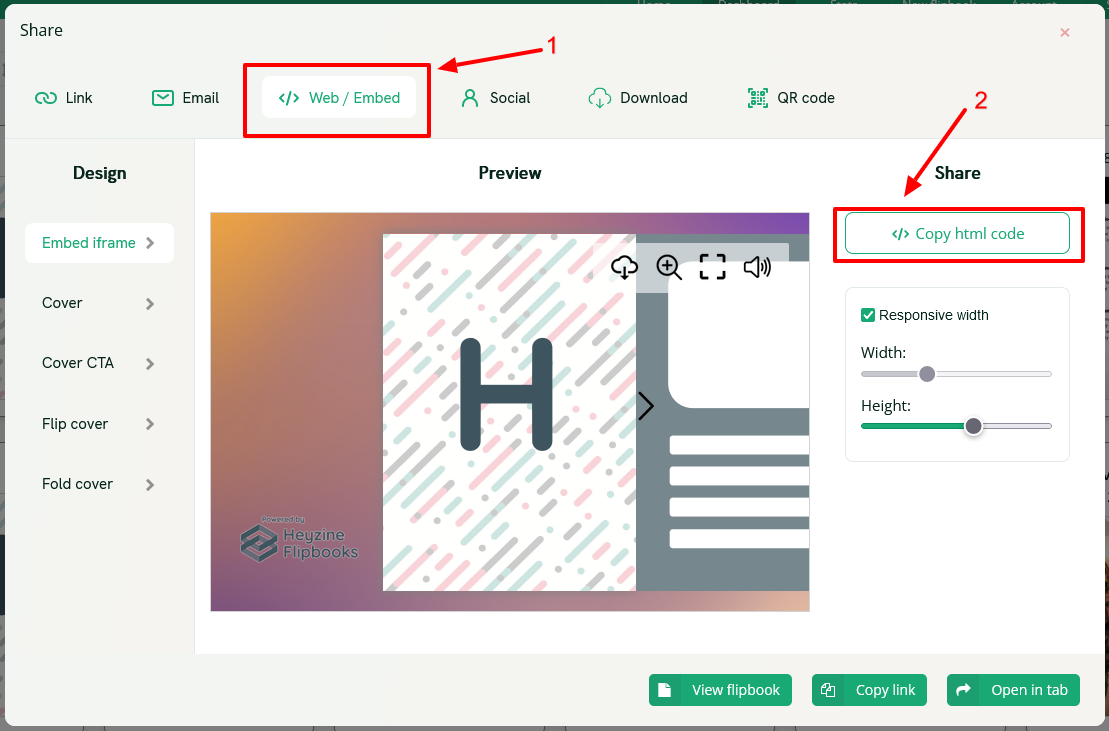Click the sound speaker icon in preview
The height and width of the screenshot is (731, 1109).
[x=757, y=267]
